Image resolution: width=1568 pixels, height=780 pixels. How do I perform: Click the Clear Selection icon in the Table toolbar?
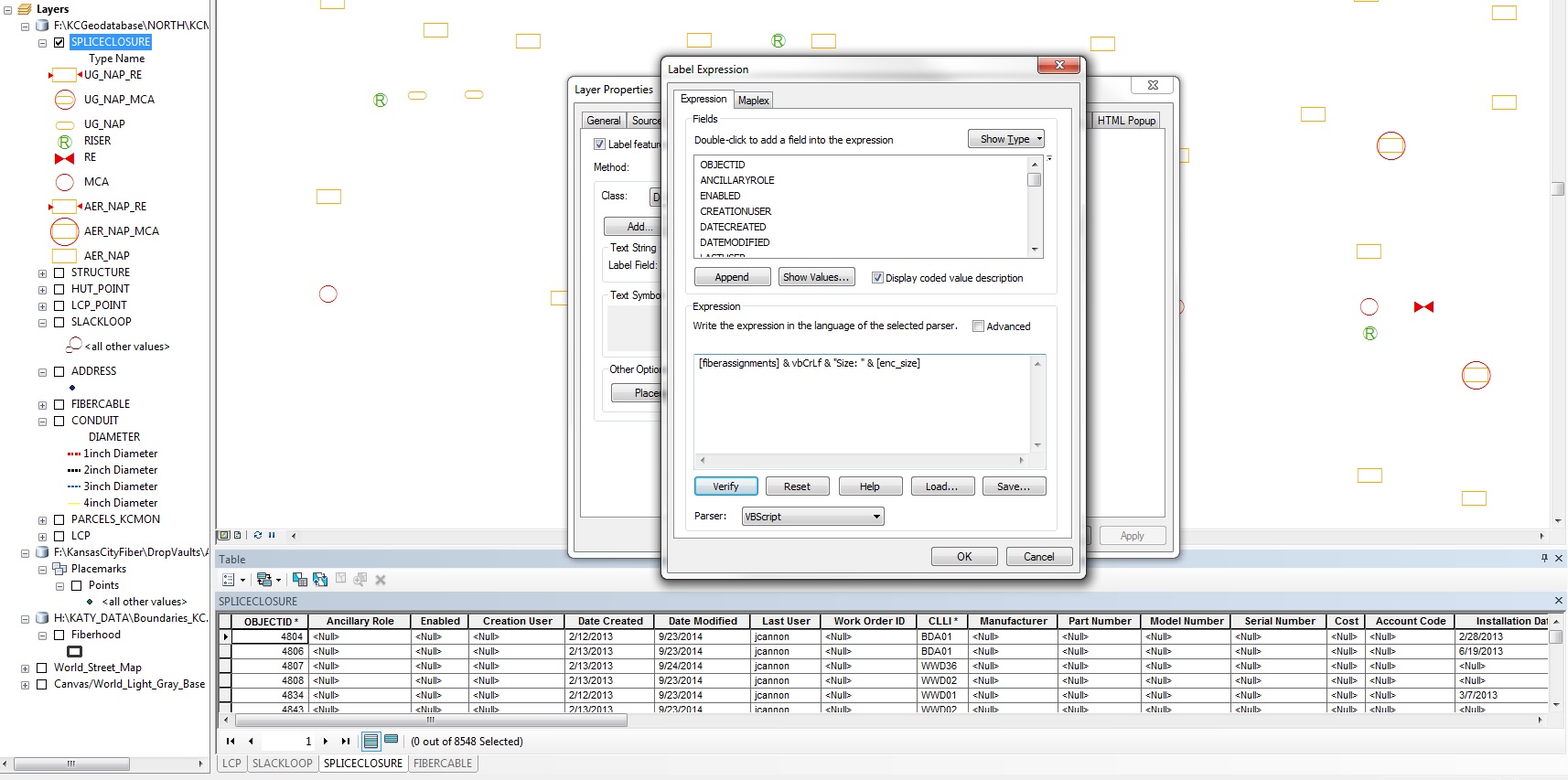coord(340,580)
